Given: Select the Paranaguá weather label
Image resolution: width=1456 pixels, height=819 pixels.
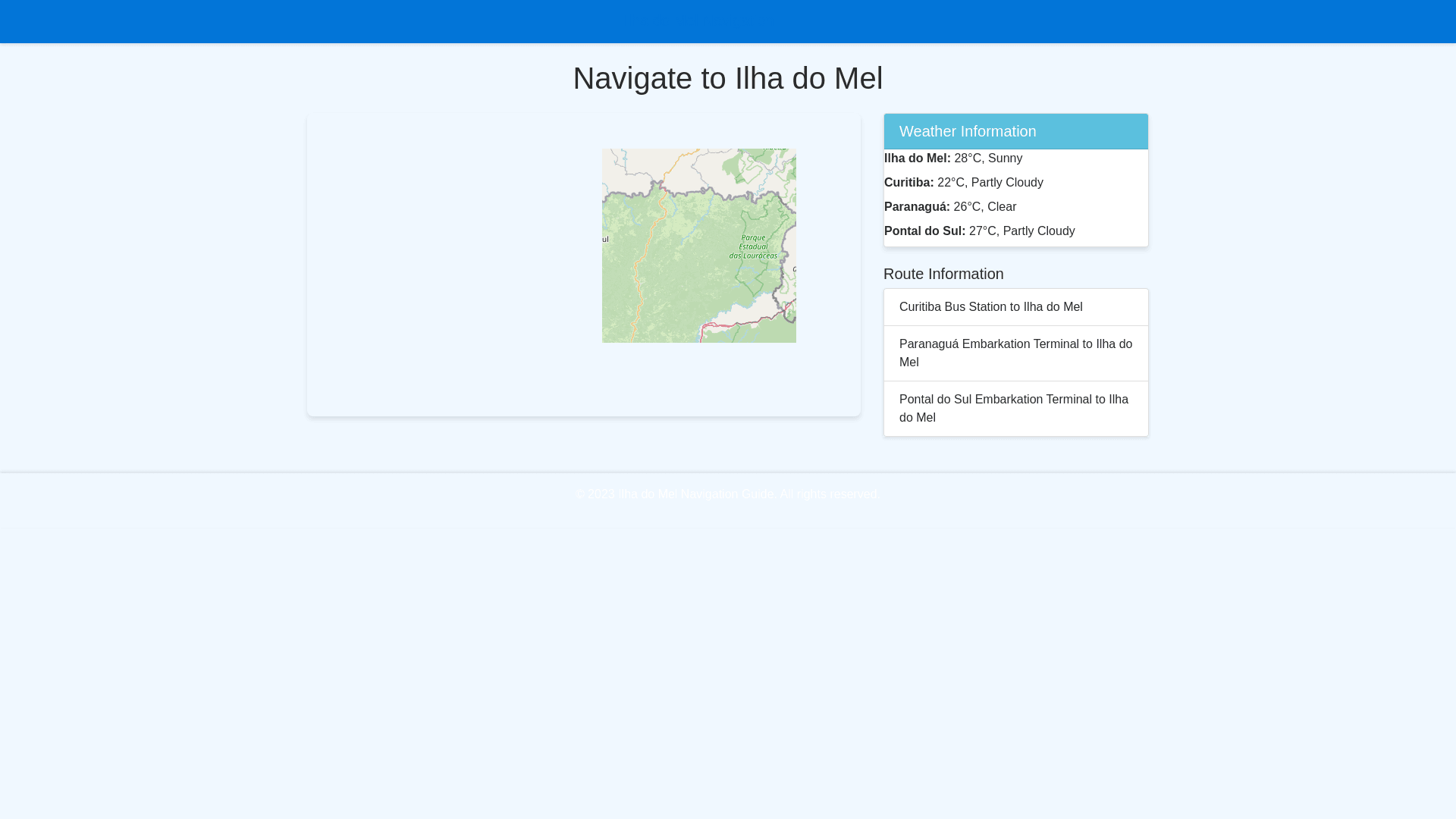Looking at the screenshot, I should (x=917, y=207).
